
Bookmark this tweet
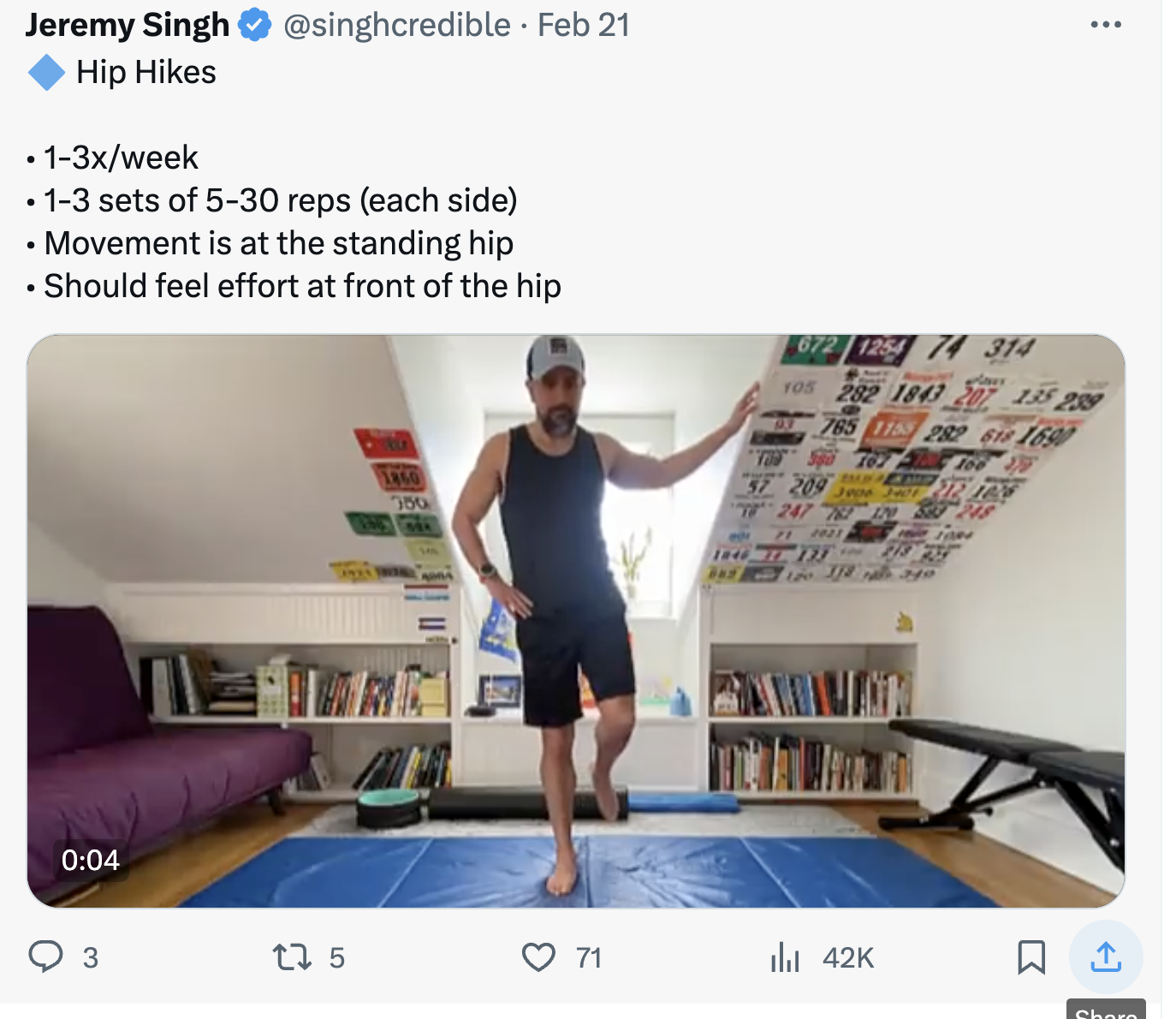1031,956
